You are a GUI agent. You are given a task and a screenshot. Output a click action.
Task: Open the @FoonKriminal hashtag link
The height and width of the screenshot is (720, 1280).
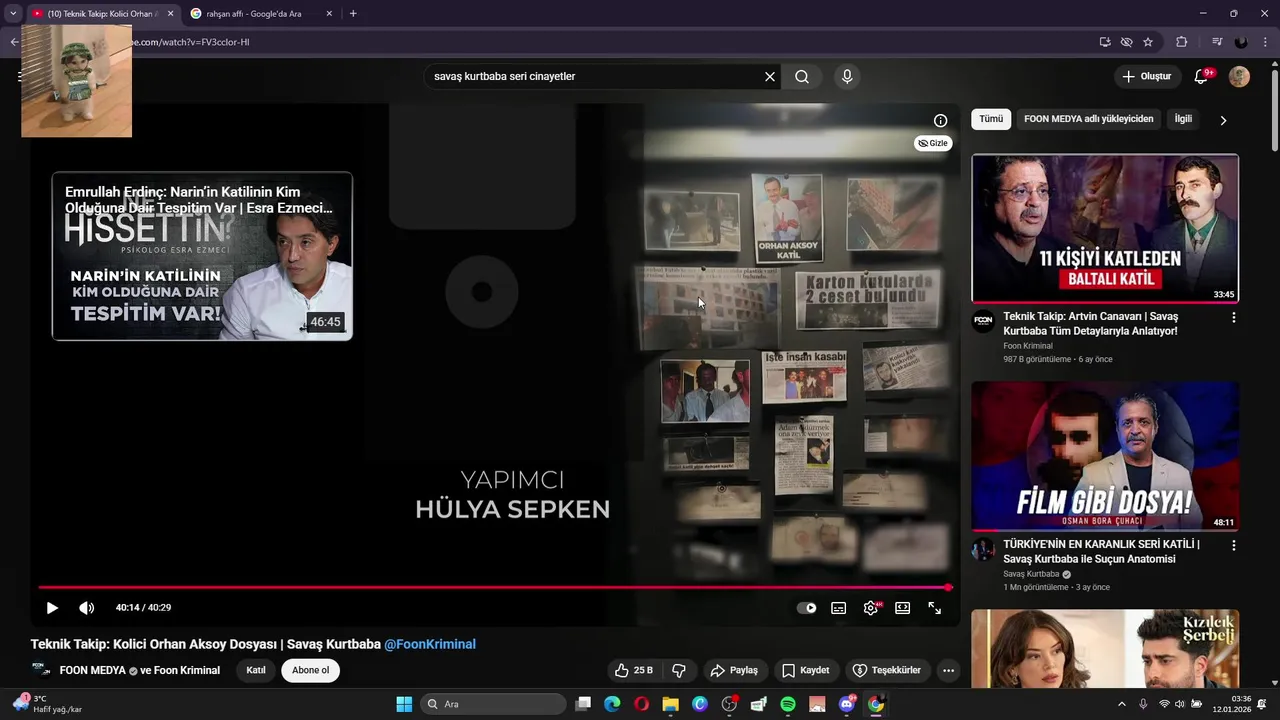point(430,644)
